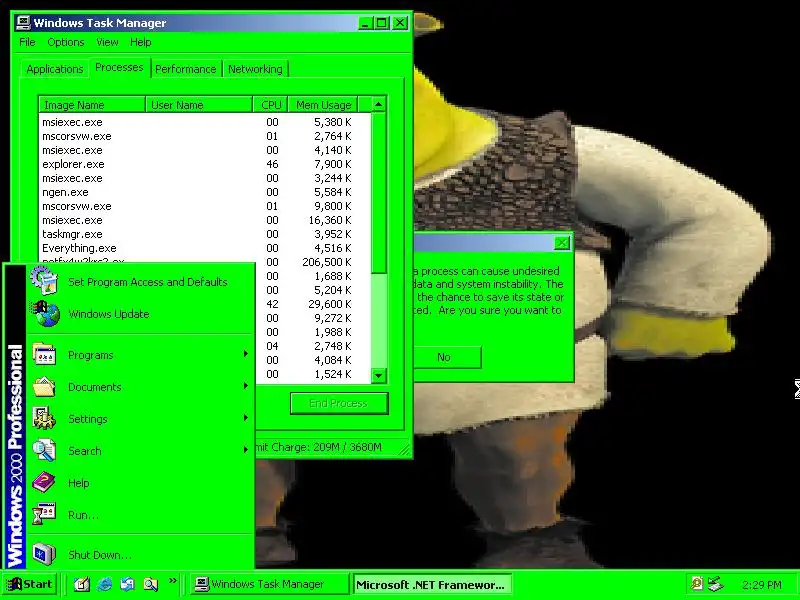800x600 pixels.
Task: Switch to the Networking tab
Action: click(x=255, y=69)
